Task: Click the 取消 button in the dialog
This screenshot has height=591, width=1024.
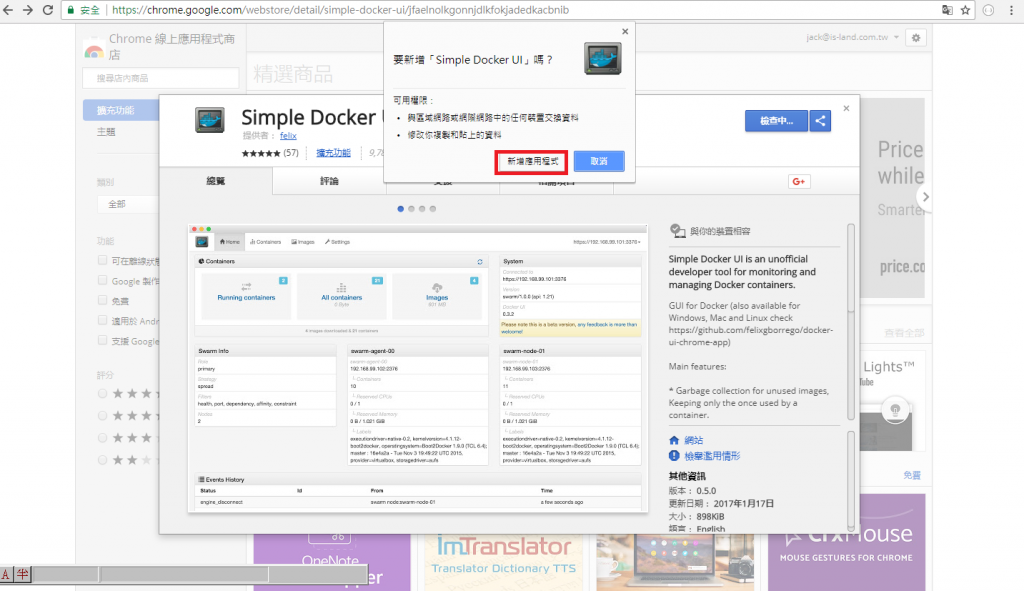Action: pos(599,161)
